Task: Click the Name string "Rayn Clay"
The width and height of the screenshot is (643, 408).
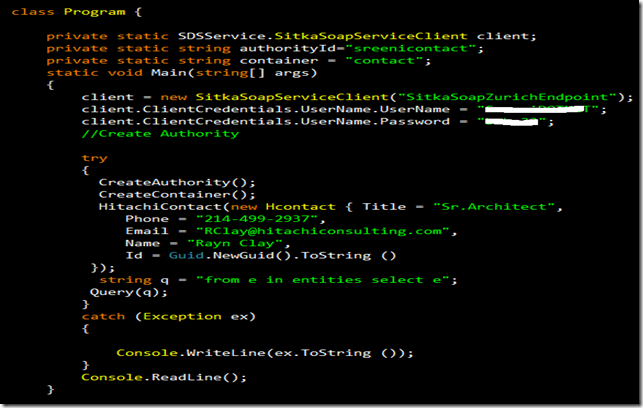Action: tap(235, 243)
